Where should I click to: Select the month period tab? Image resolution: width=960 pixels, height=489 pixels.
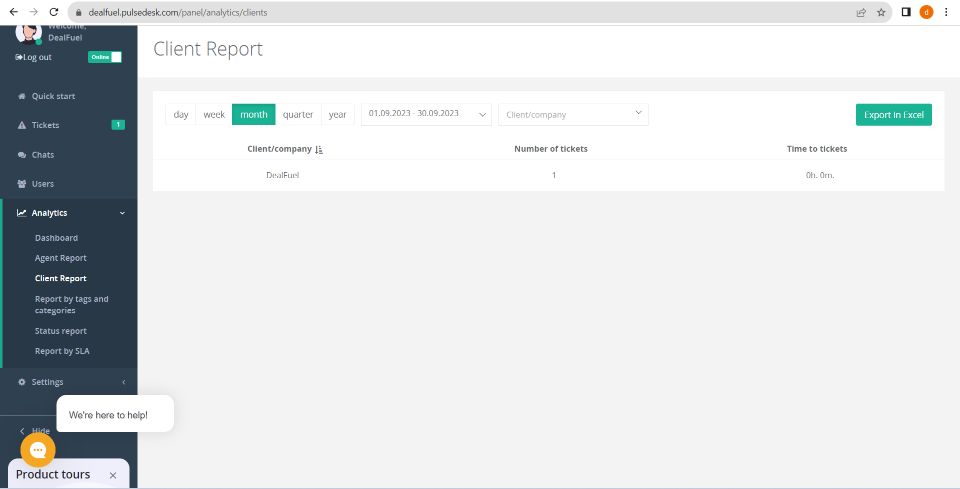pyautogui.click(x=253, y=114)
